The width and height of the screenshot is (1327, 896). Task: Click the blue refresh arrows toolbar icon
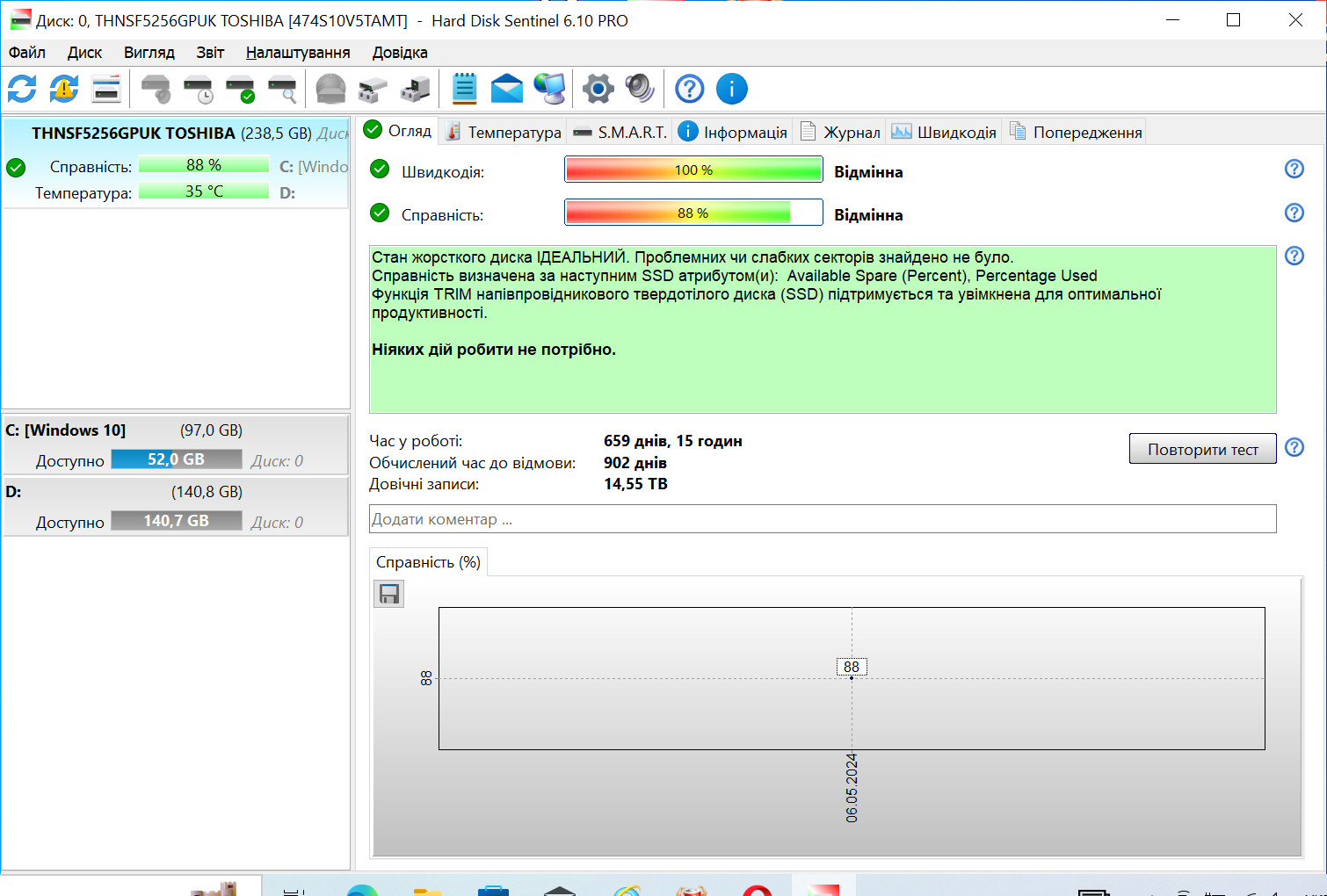[x=22, y=89]
